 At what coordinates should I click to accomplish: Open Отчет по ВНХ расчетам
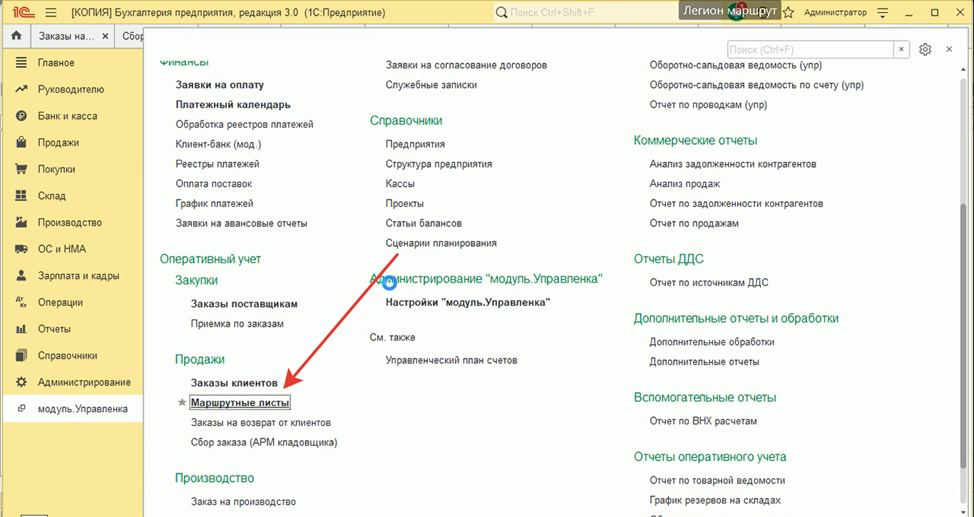[x=703, y=421]
